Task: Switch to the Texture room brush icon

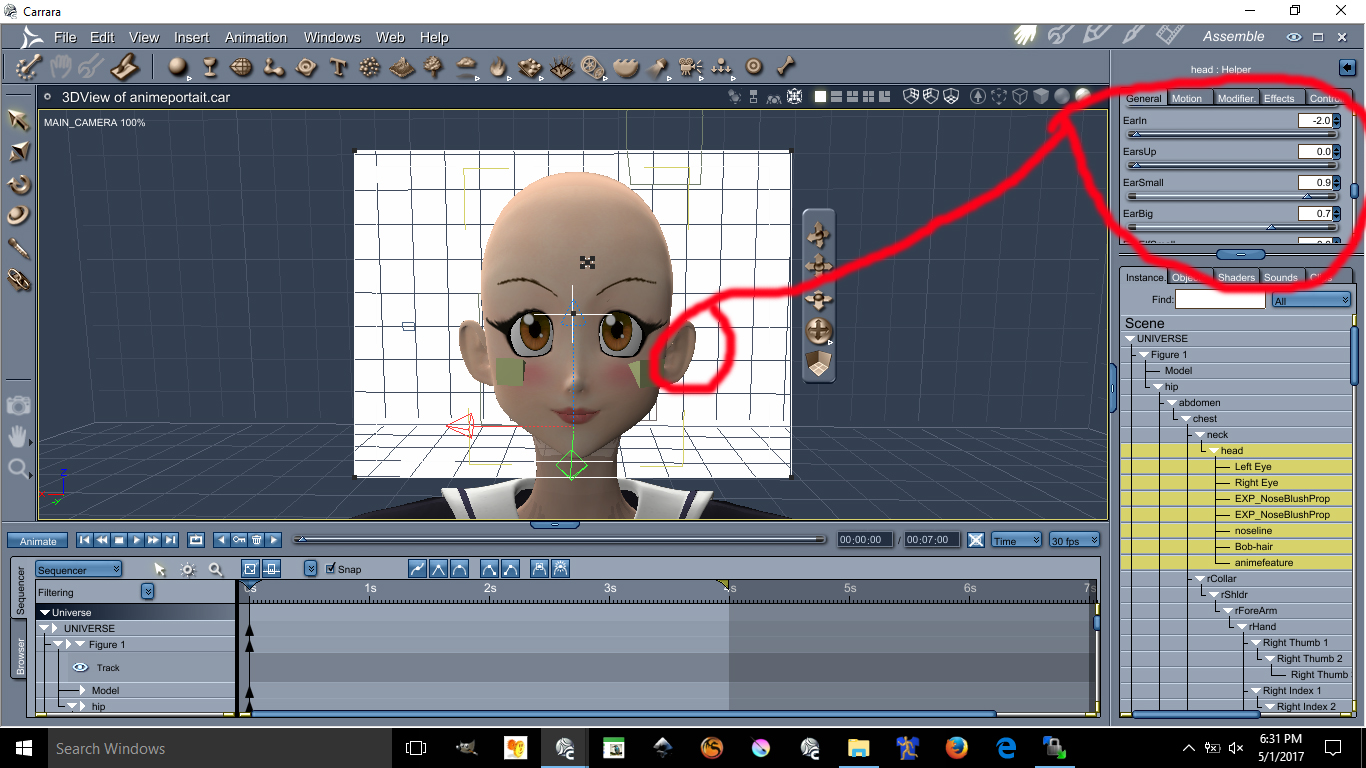Action: tap(1132, 36)
